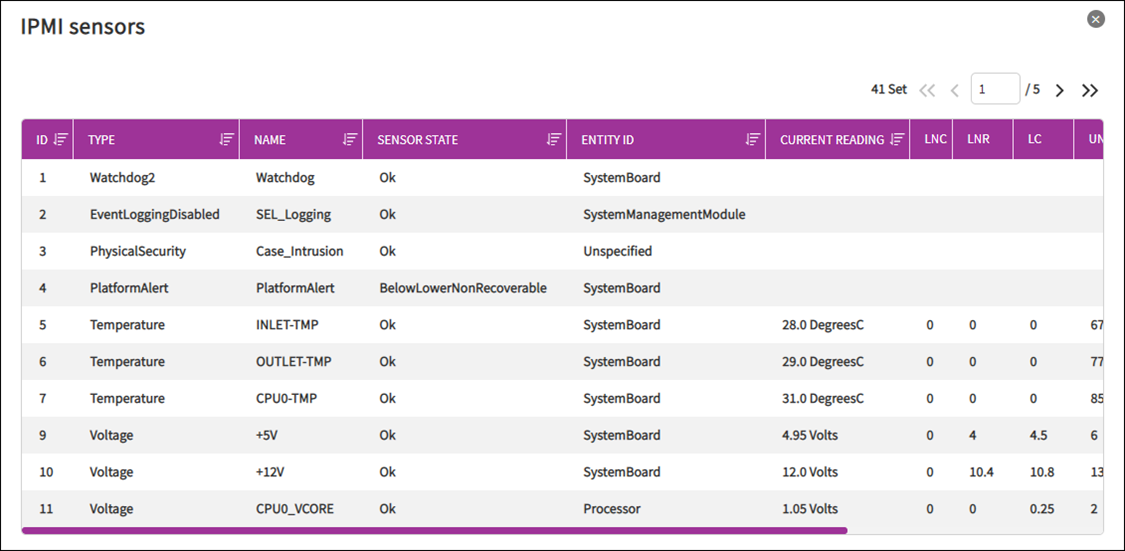This screenshot has height=551, width=1125.
Task: Click the LC column header
Action: (1034, 140)
